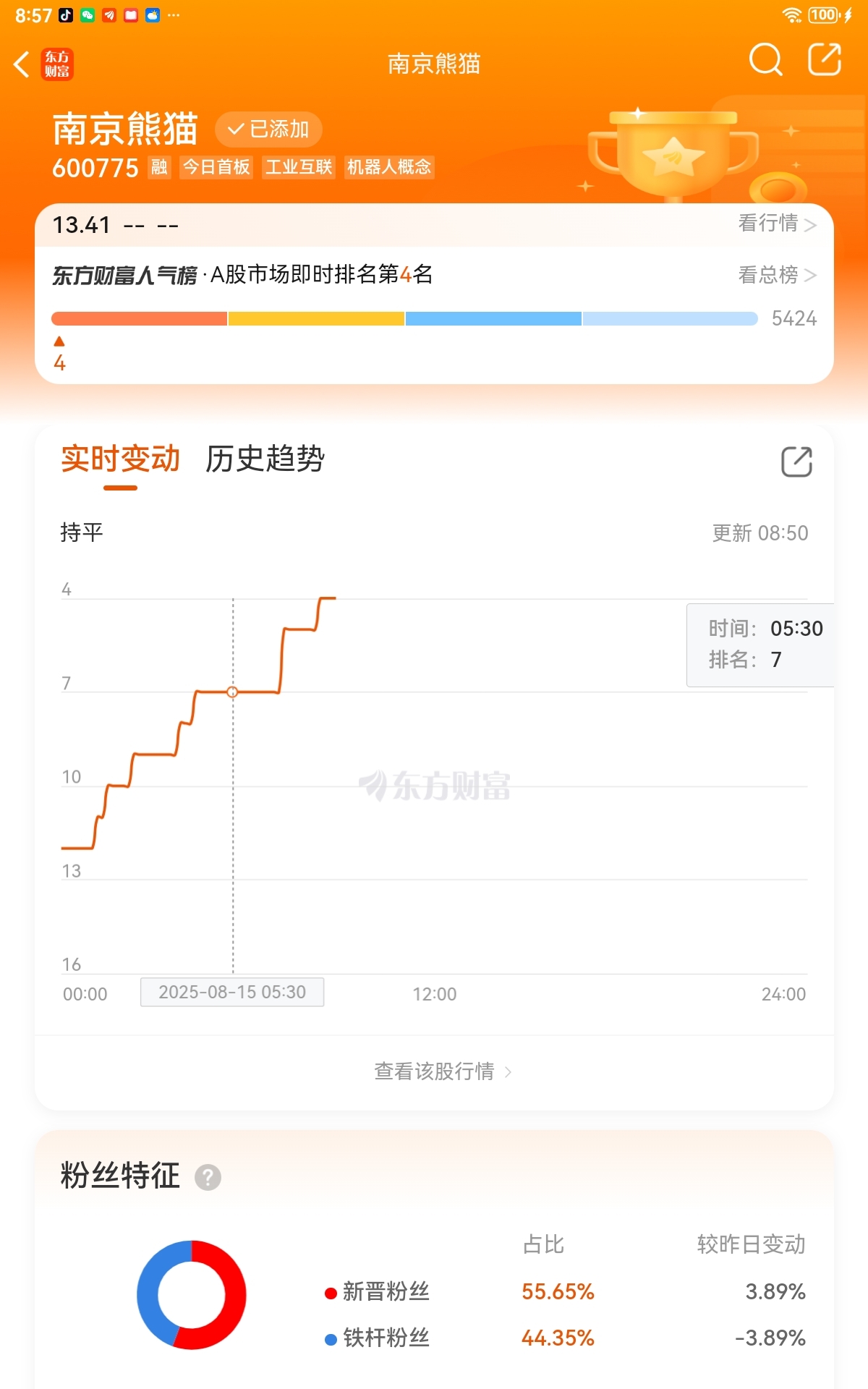Tap the red-blue fan donut chart

point(192,1295)
